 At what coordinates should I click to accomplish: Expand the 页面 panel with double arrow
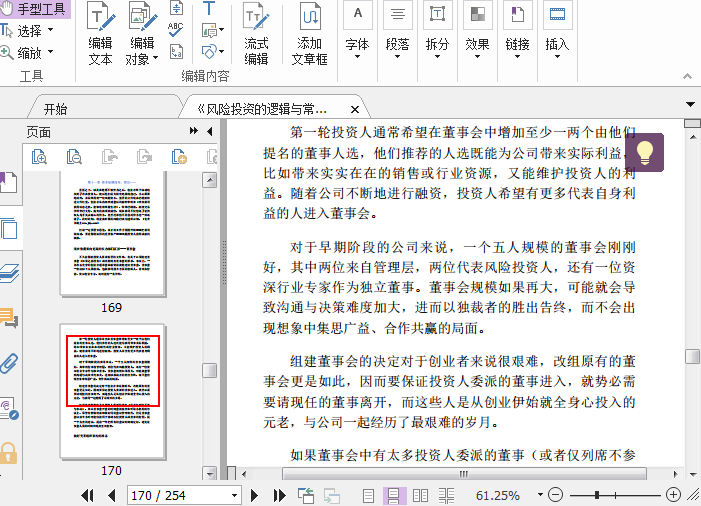point(194,131)
